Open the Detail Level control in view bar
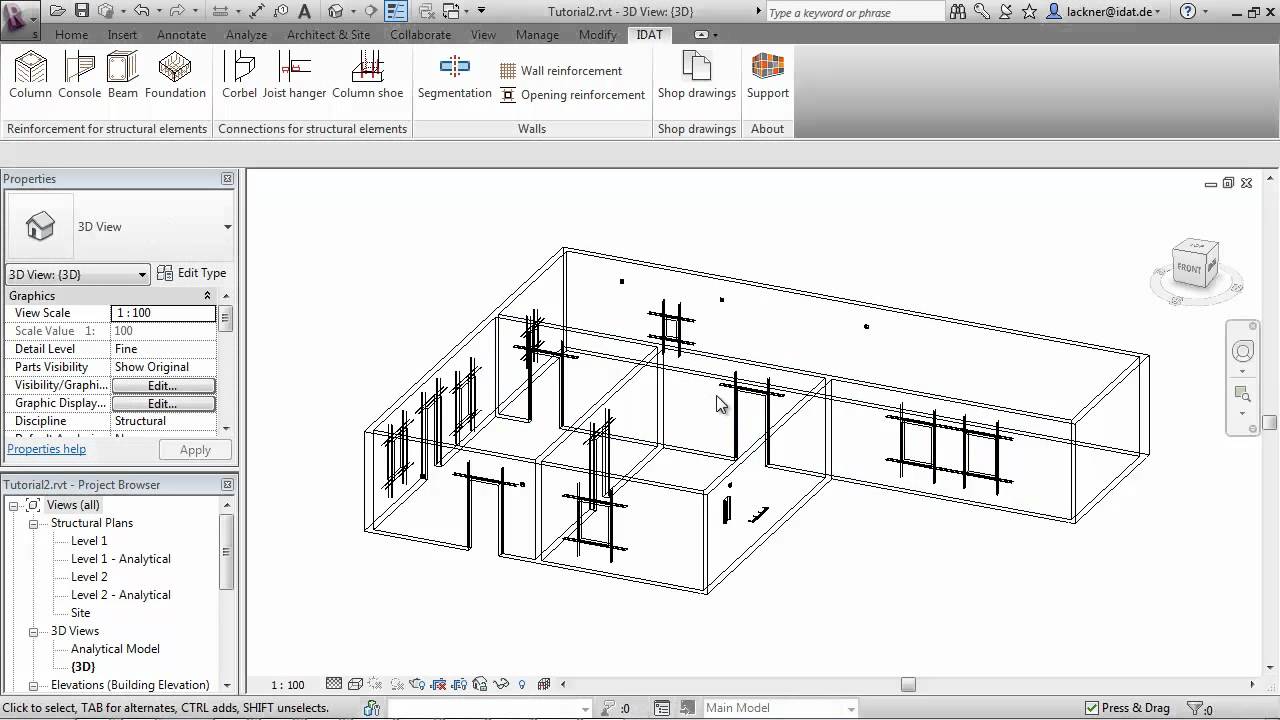 tap(334, 685)
